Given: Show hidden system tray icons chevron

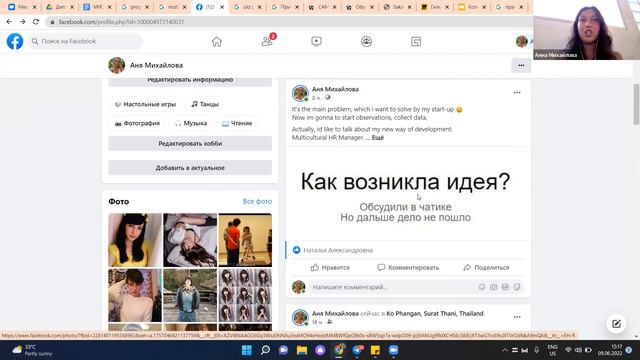Looking at the screenshot, I should 504,350.
